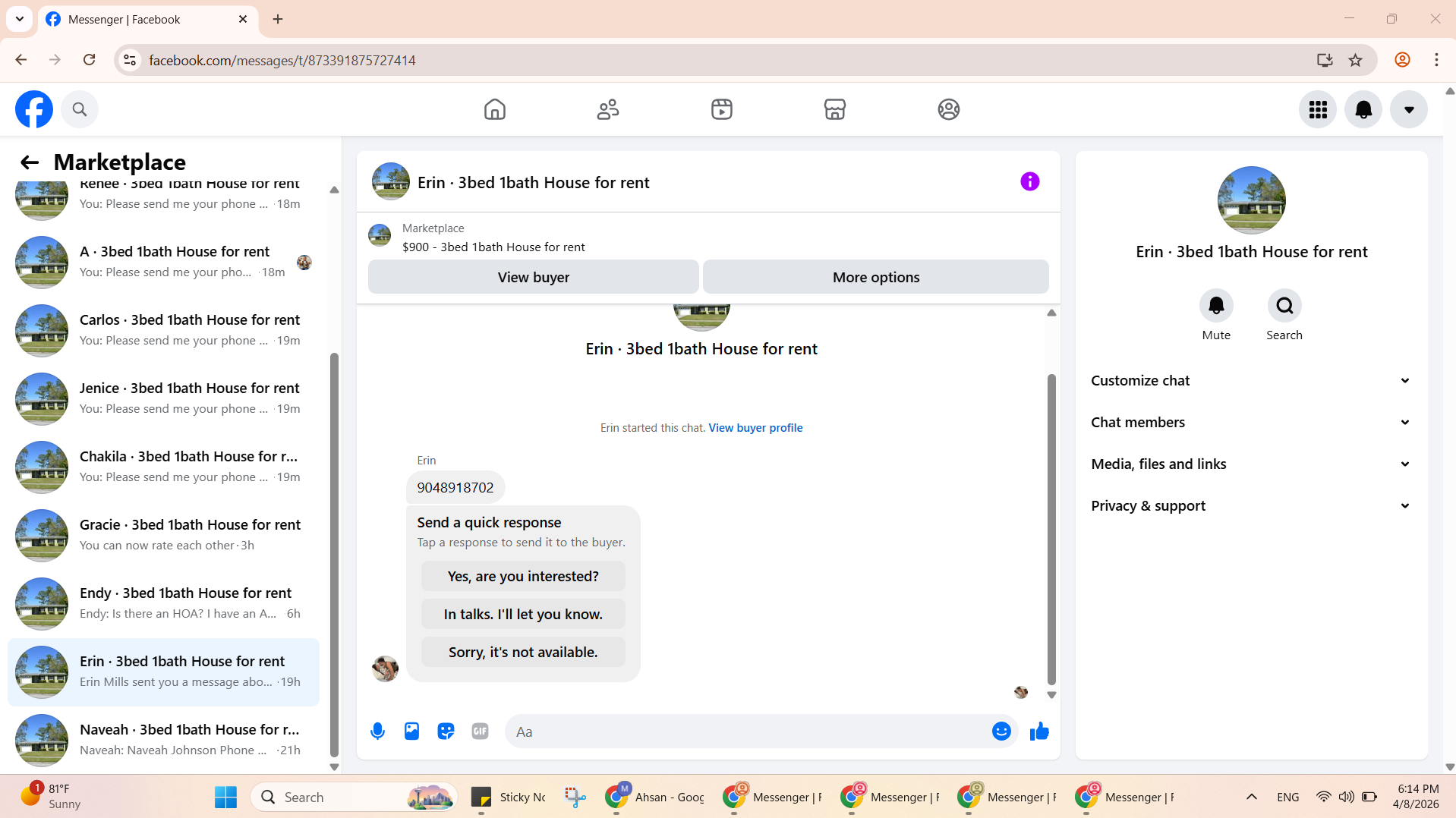Open Windows Start menu
This screenshot has width=1456, height=818.
pyautogui.click(x=225, y=798)
